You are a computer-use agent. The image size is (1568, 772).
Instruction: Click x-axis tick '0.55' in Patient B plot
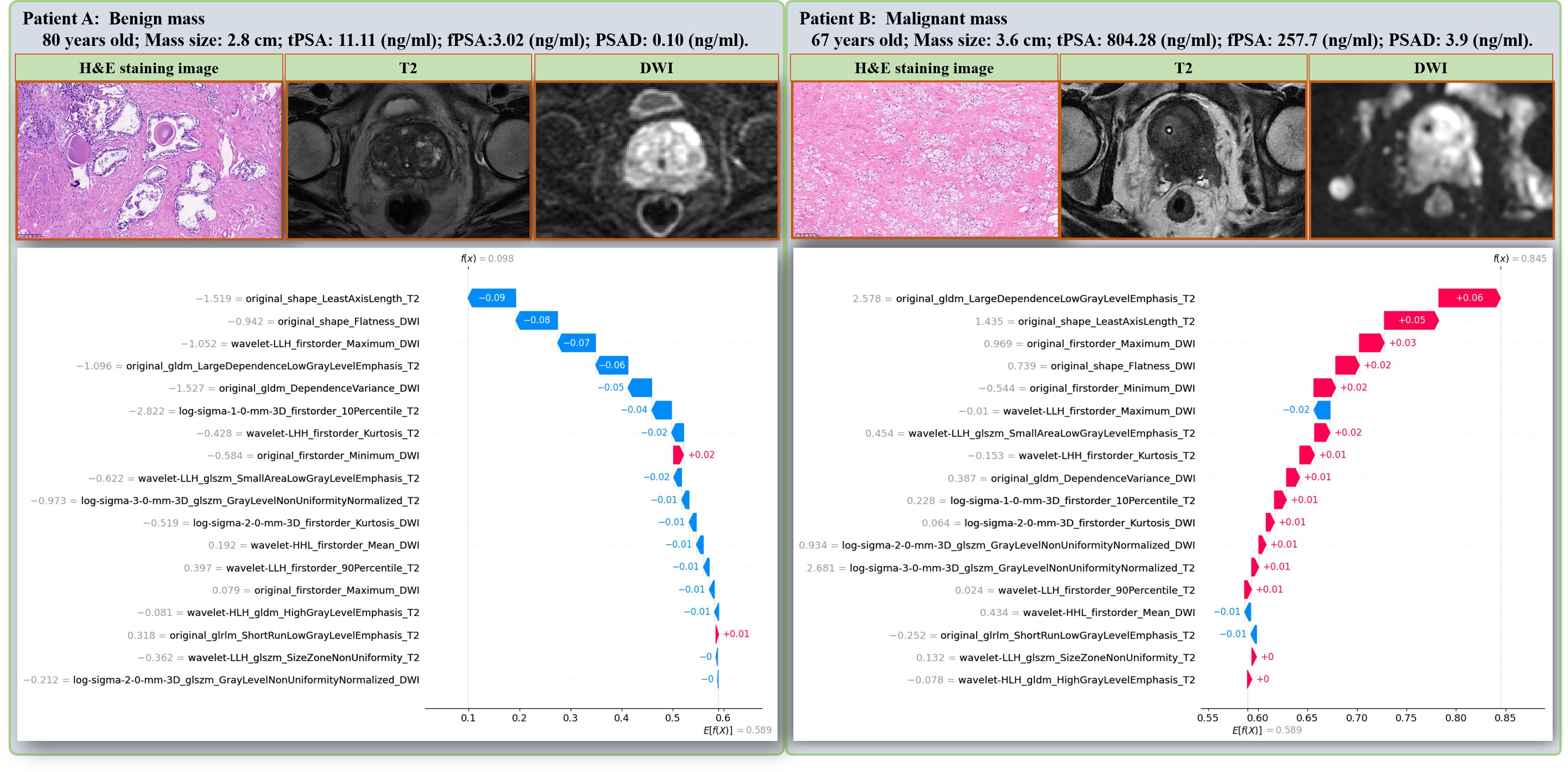tap(1208, 718)
